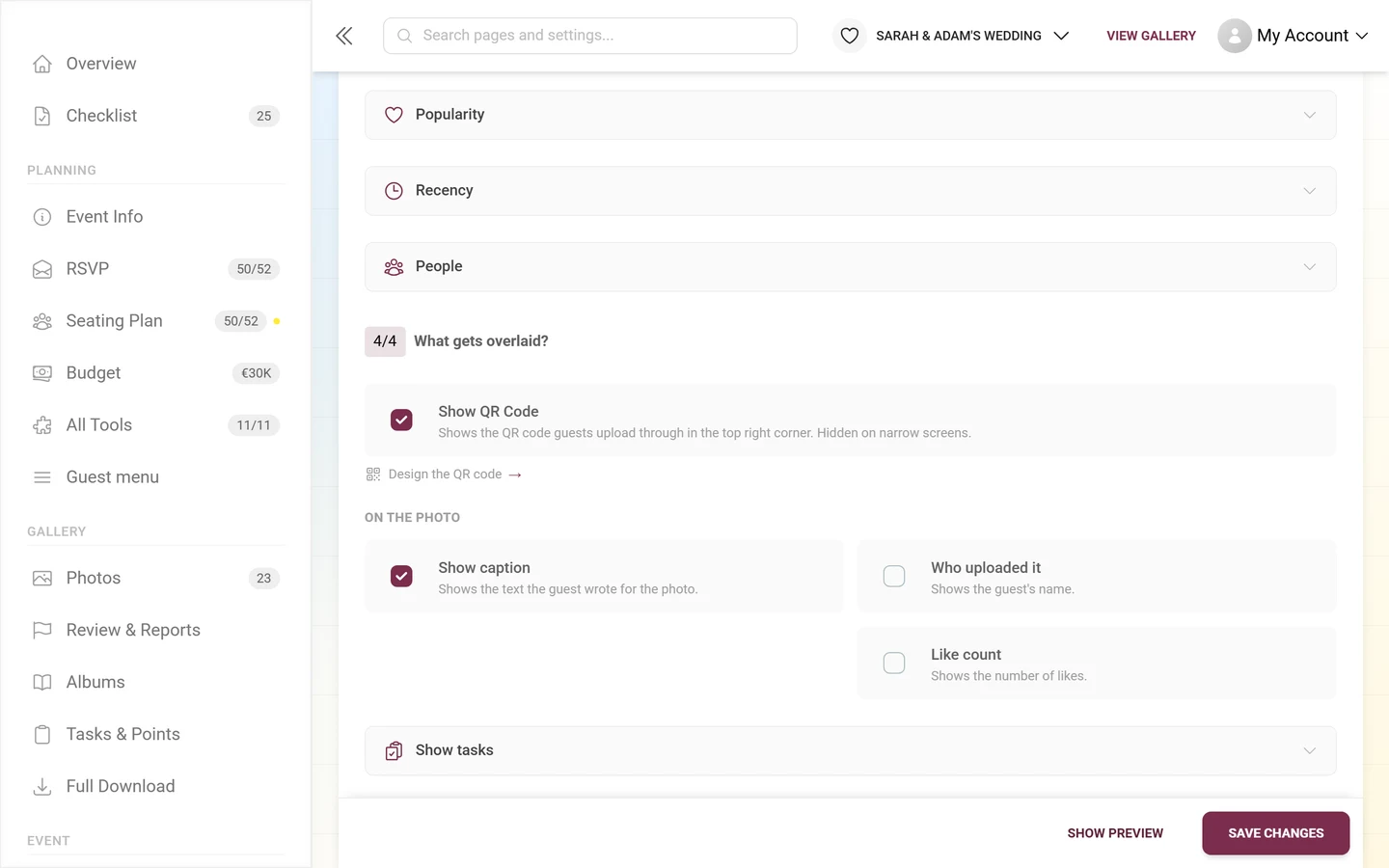Click the heart icon beside wedding name

850,36
